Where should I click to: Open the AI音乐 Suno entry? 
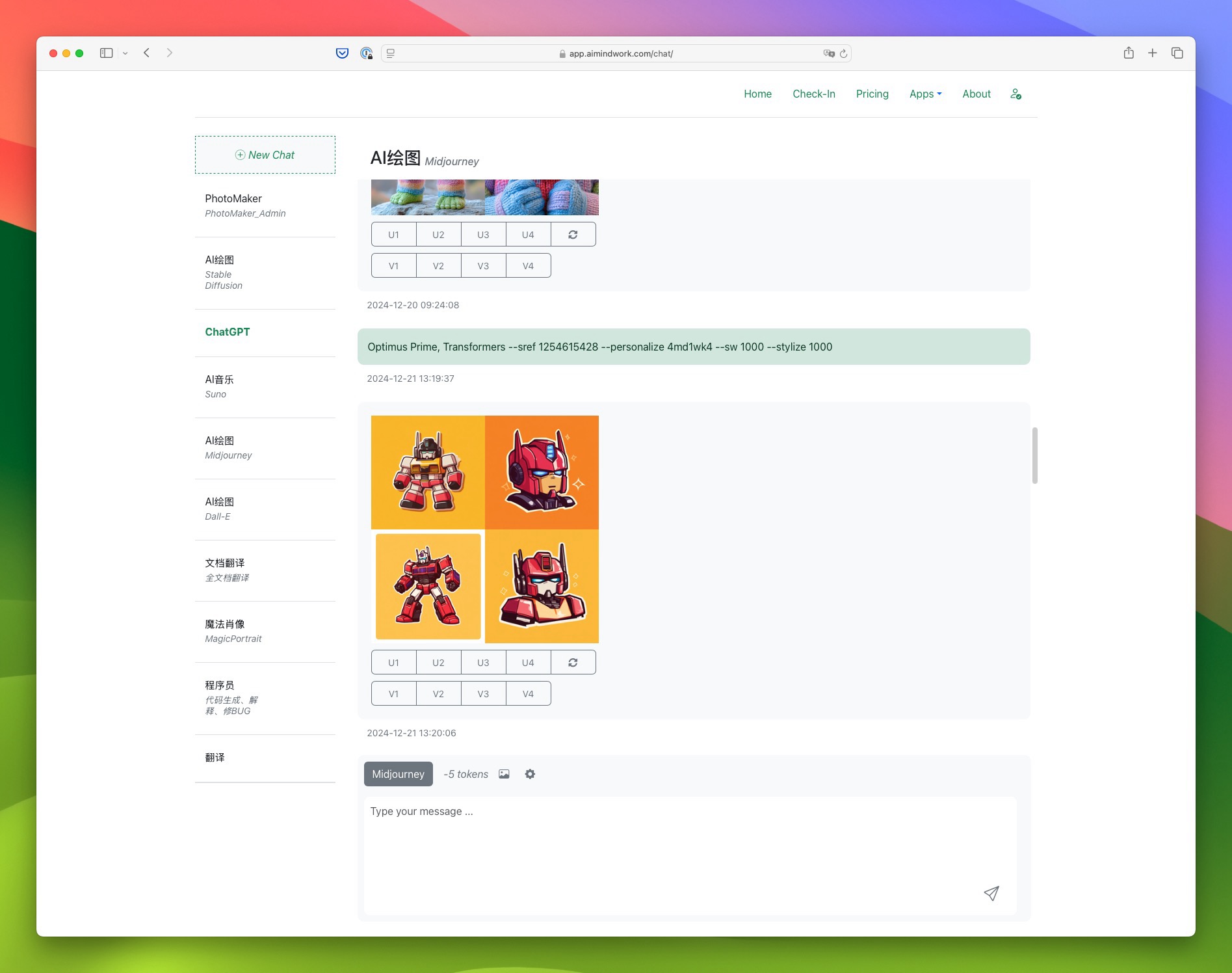(265, 386)
